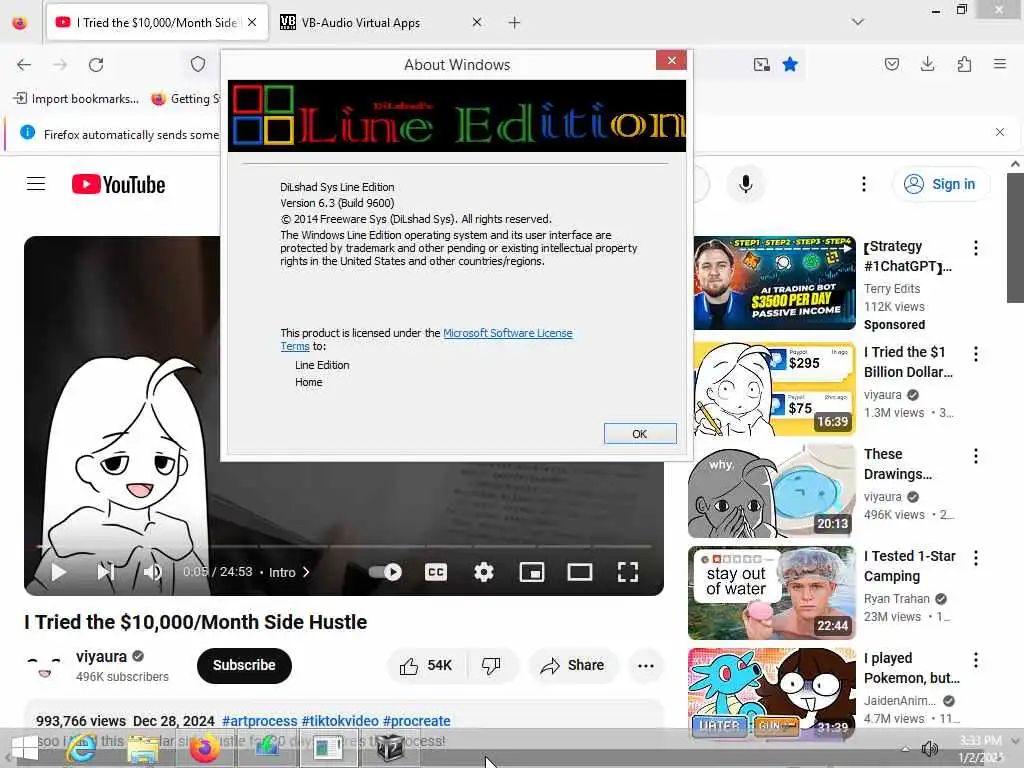The image size is (1024, 768).
Task: Open Save to Pocket
Action: (x=891, y=64)
